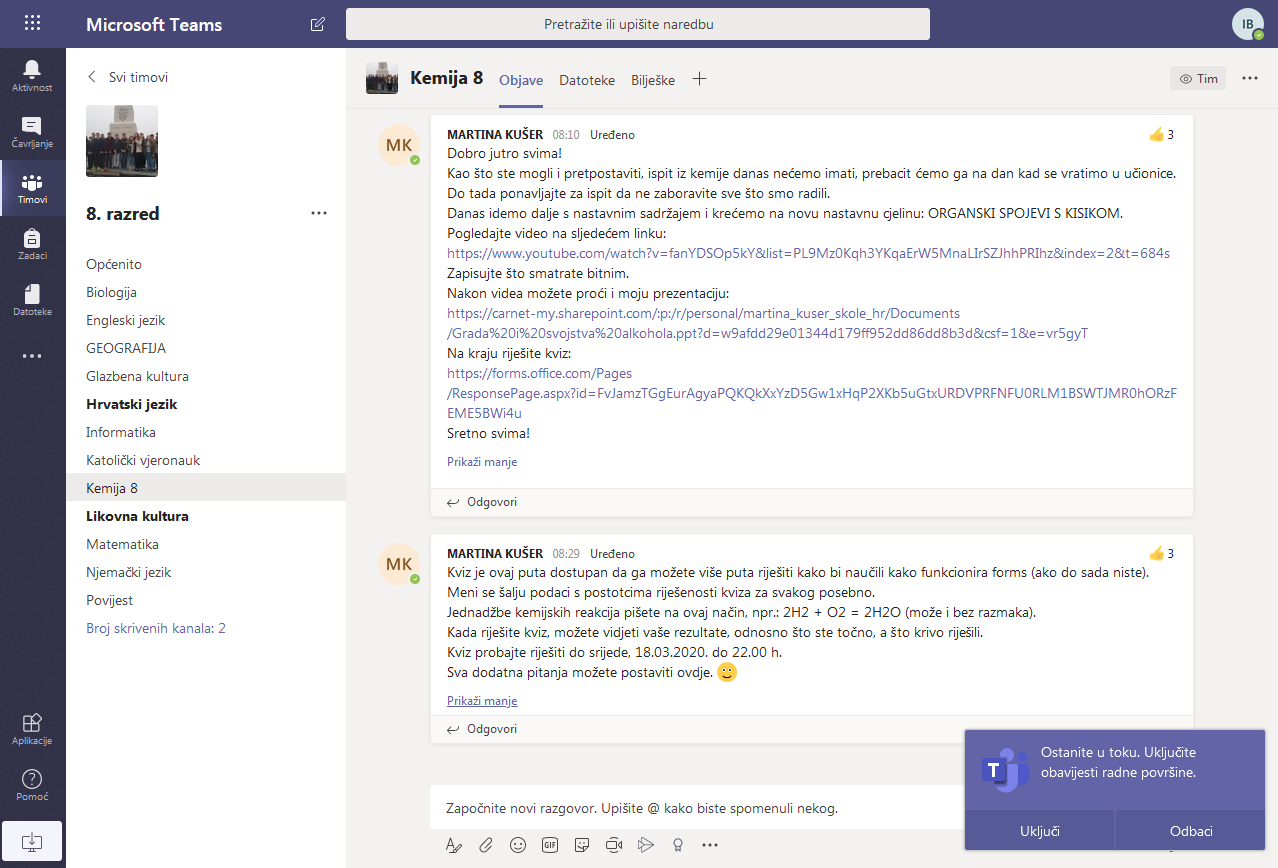1278x868 pixels.
Task: Open Praise badge icon in compose bar
Action: (x=678, y=845)
